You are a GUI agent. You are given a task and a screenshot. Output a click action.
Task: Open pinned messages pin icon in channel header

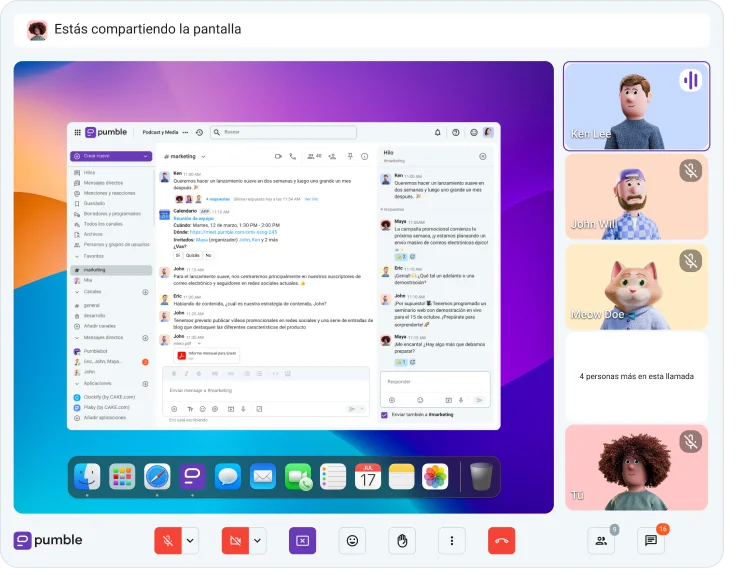350,156
